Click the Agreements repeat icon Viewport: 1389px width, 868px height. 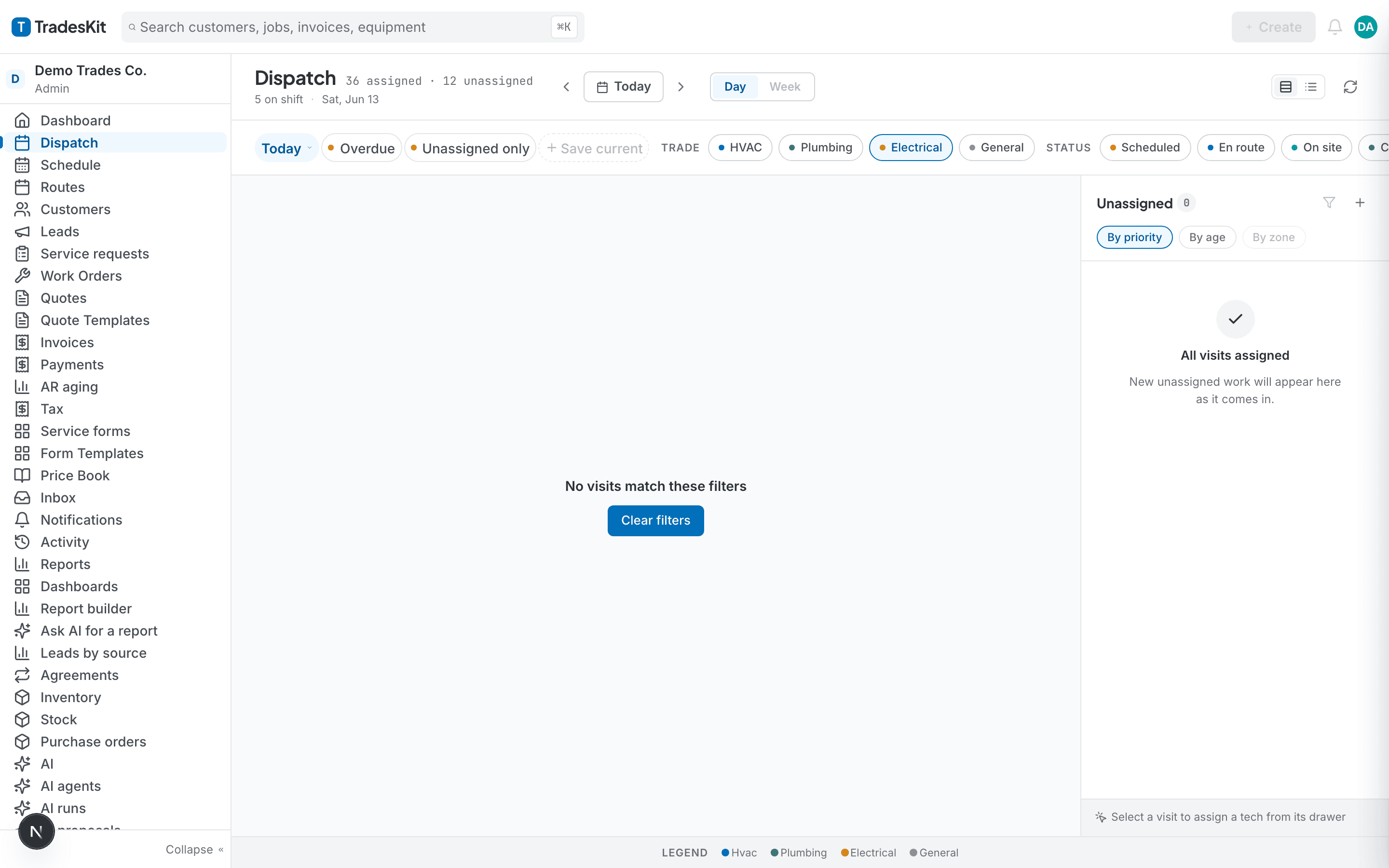[22, 675]
